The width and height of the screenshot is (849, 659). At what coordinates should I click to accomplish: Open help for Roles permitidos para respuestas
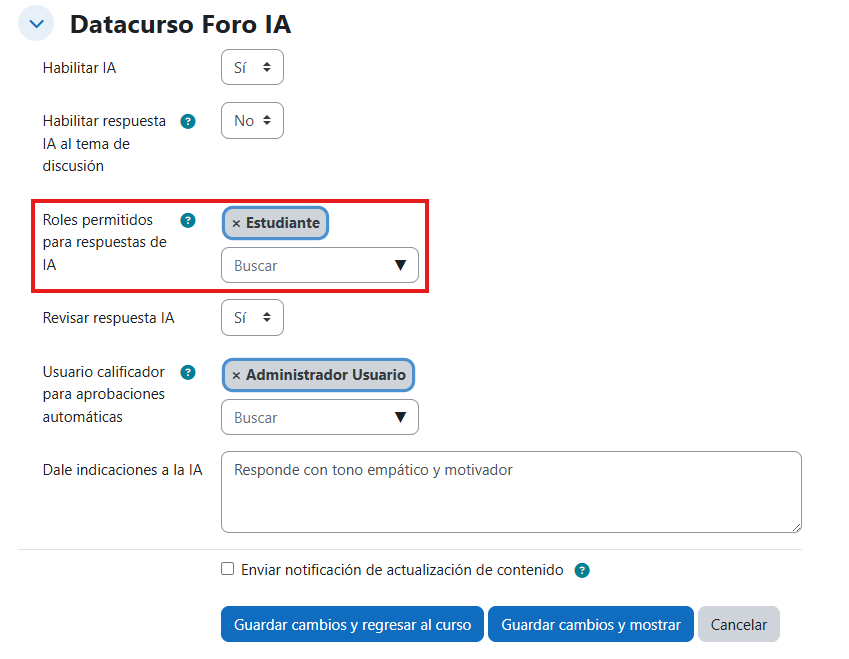coord(188,220)
